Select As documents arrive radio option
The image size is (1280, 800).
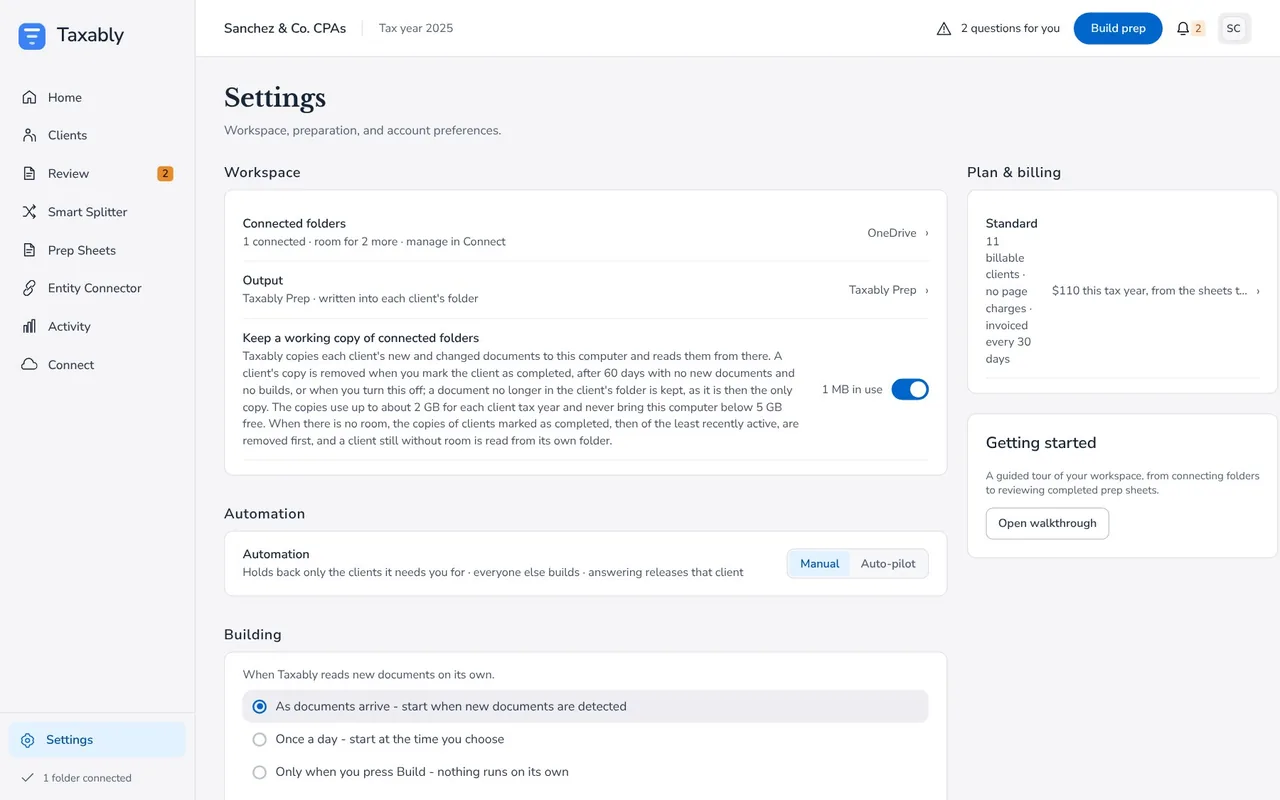[259, 706]
